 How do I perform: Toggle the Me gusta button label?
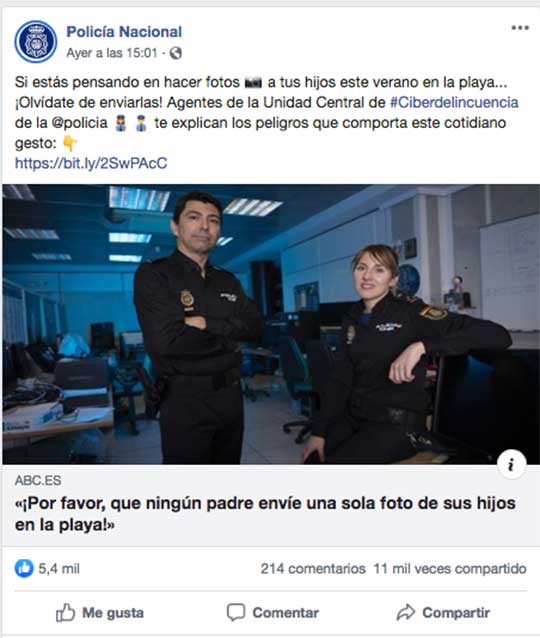click(113, 613)
